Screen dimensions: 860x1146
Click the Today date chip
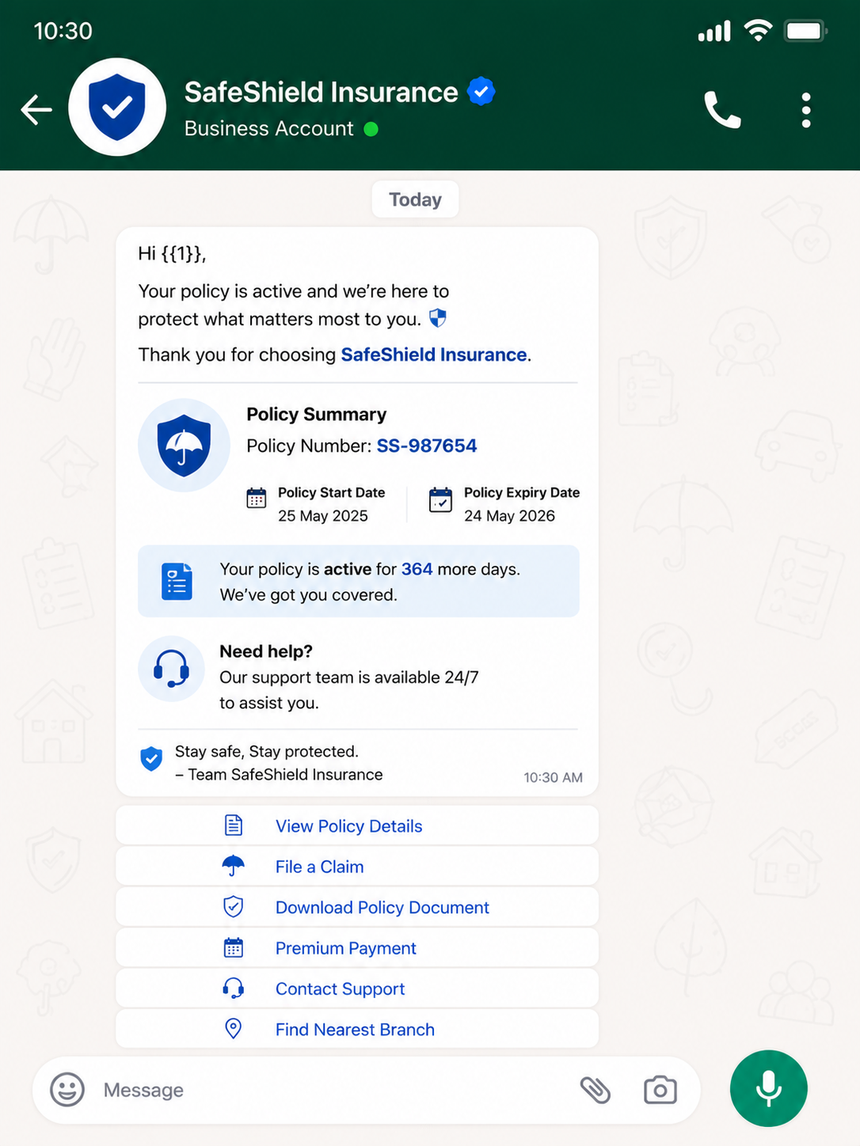click(x=415, y=200)
